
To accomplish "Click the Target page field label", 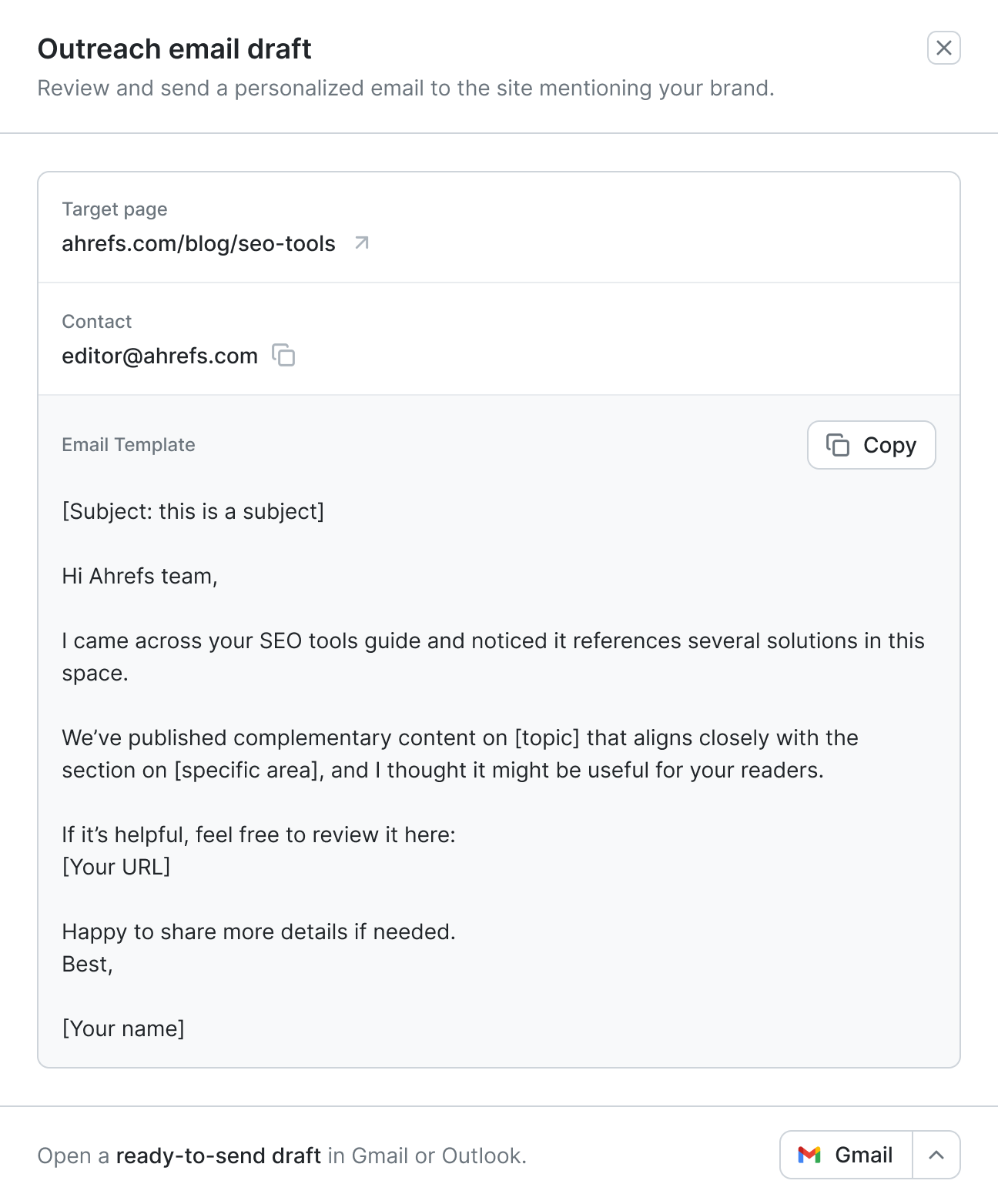I will (x=115, y=209).
